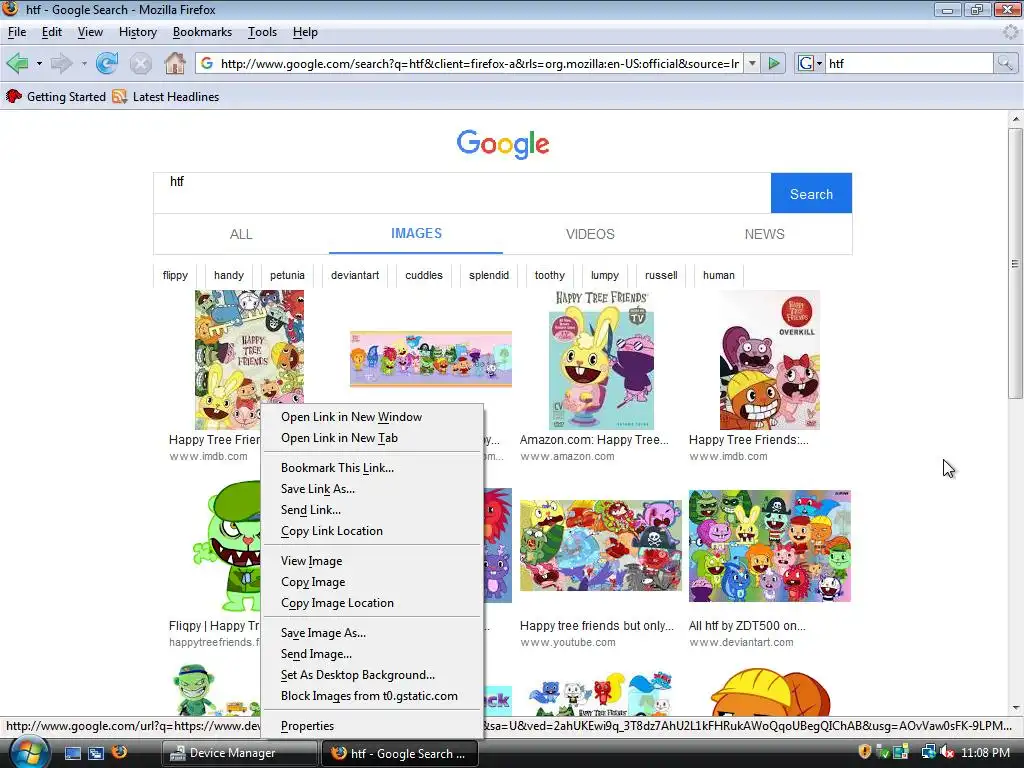Click the security shield tray icon
Image resolution: width=1024 pixels, height=768 pixels.
tap(865, 752)
